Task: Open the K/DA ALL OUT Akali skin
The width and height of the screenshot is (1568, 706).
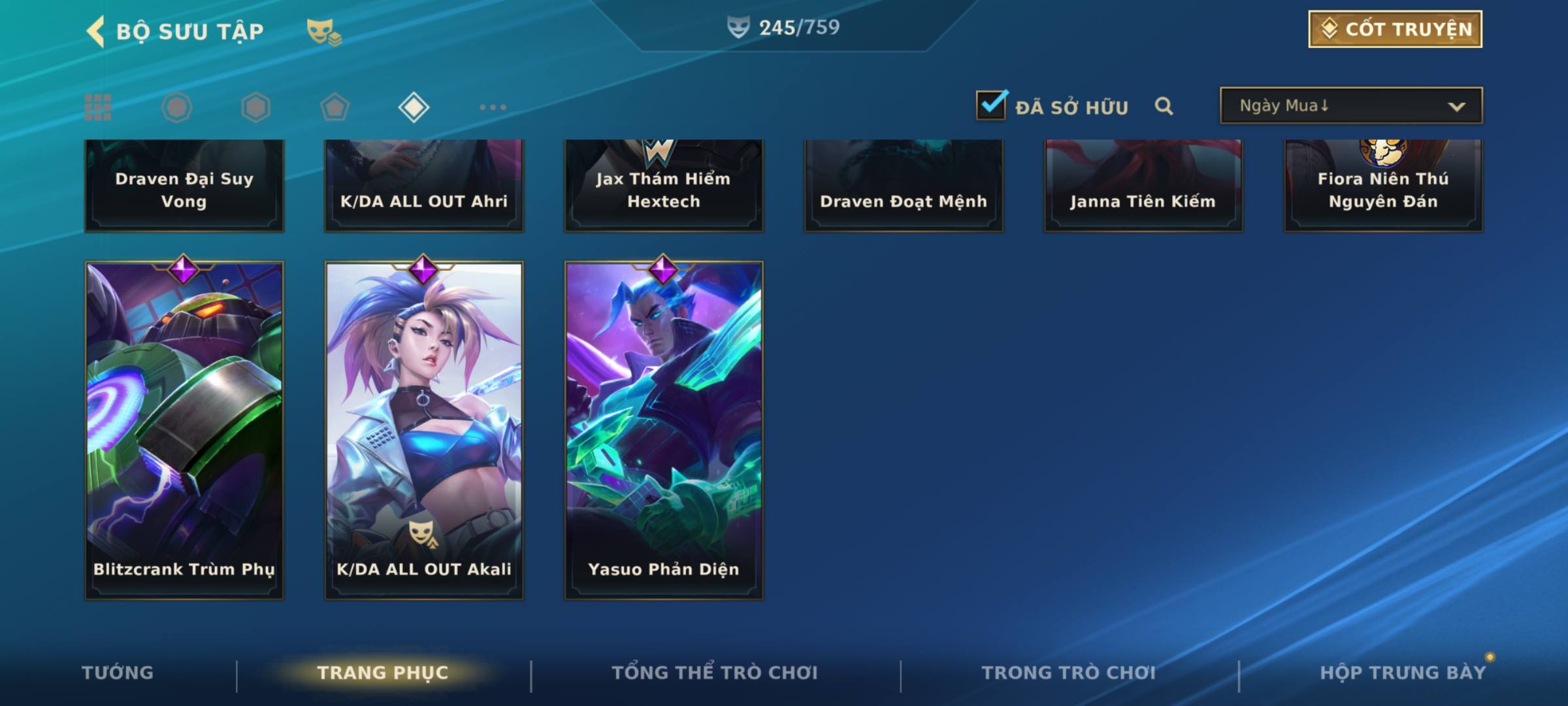Action: (424, 430)
